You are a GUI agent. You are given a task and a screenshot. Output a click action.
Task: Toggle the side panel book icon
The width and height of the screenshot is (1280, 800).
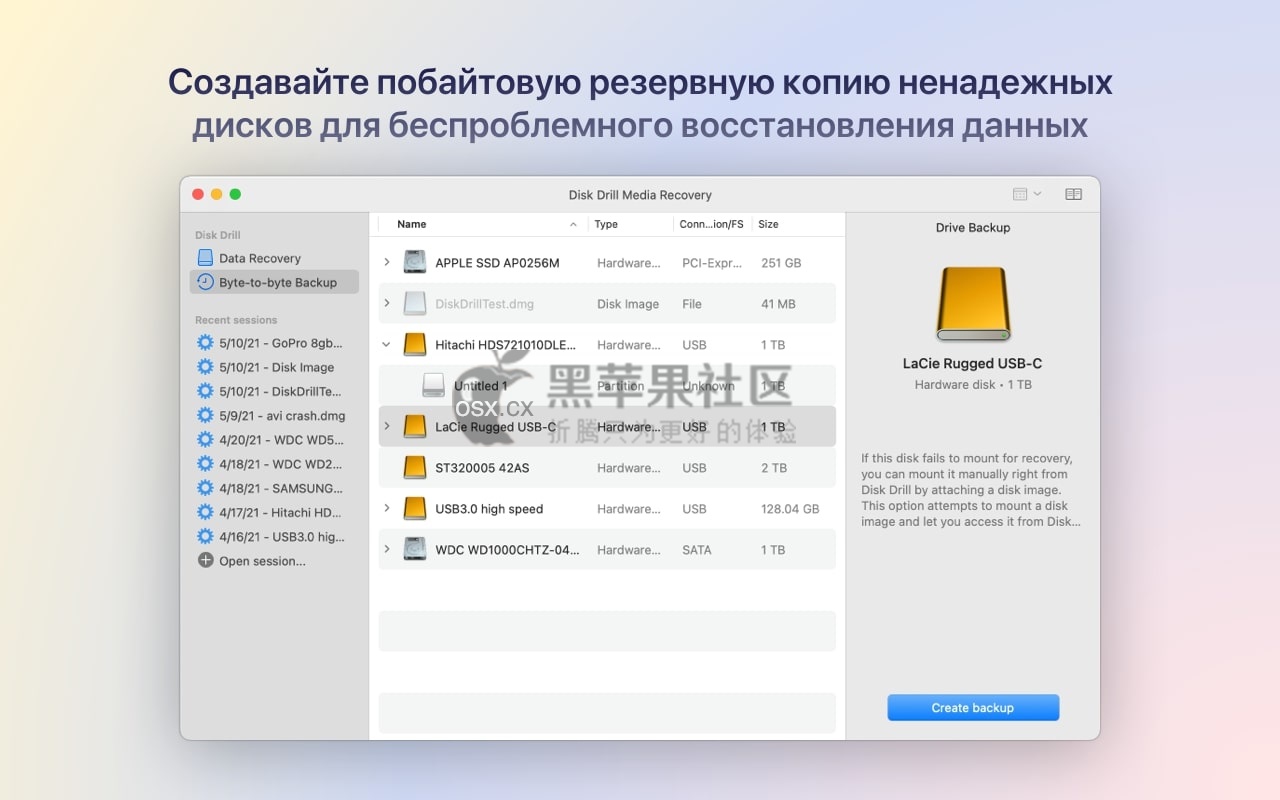[1073, 194]
